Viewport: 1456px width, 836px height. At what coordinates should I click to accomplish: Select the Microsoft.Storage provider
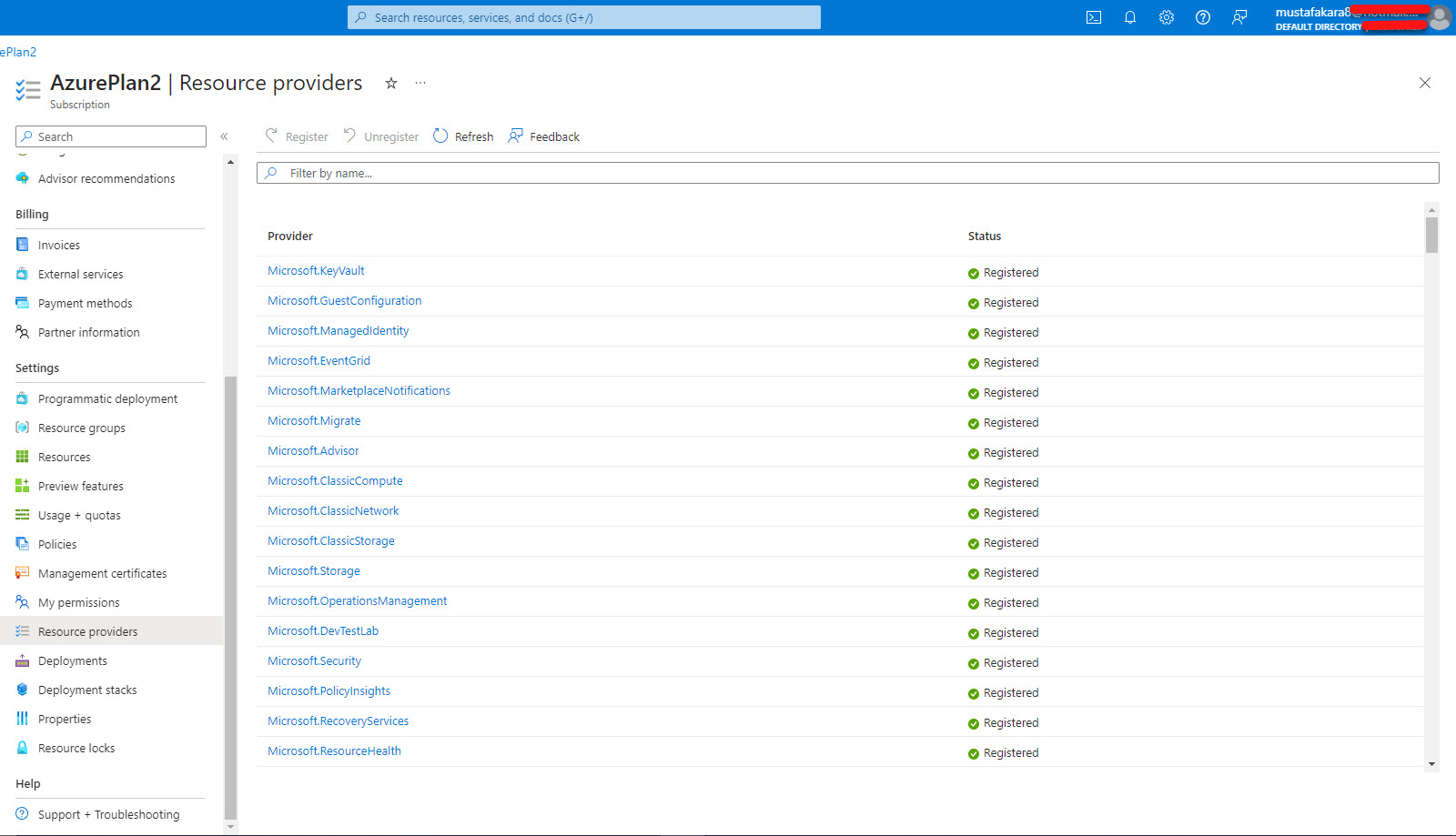click(314, 571)
